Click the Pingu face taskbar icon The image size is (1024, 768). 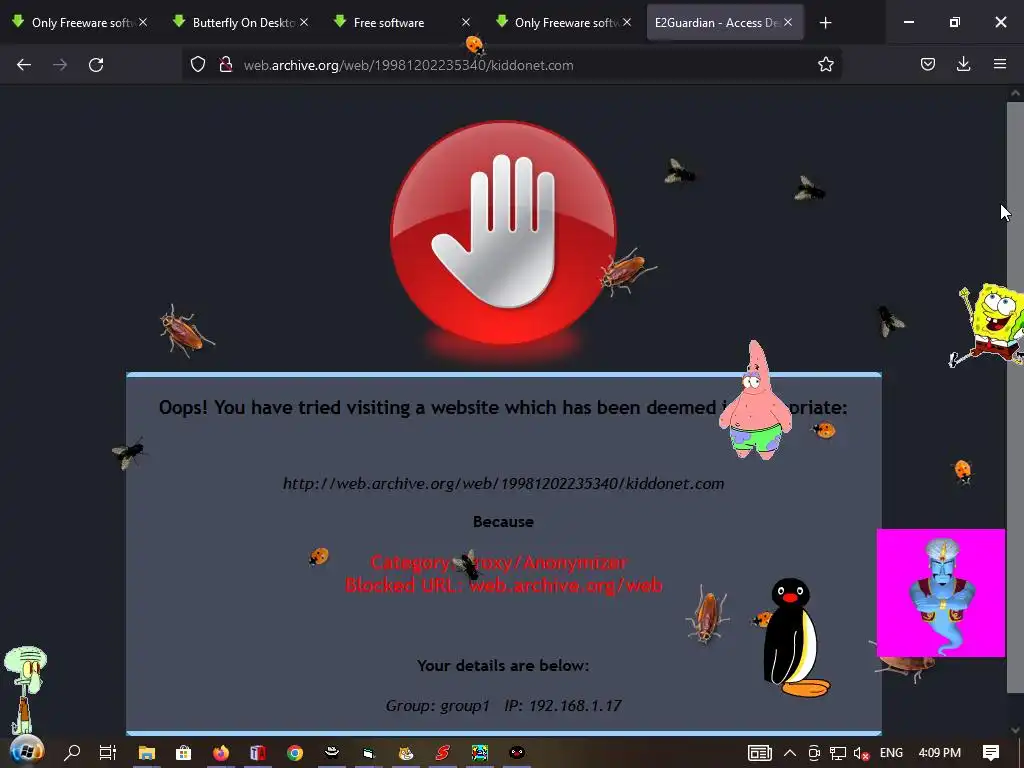point(517,752)
